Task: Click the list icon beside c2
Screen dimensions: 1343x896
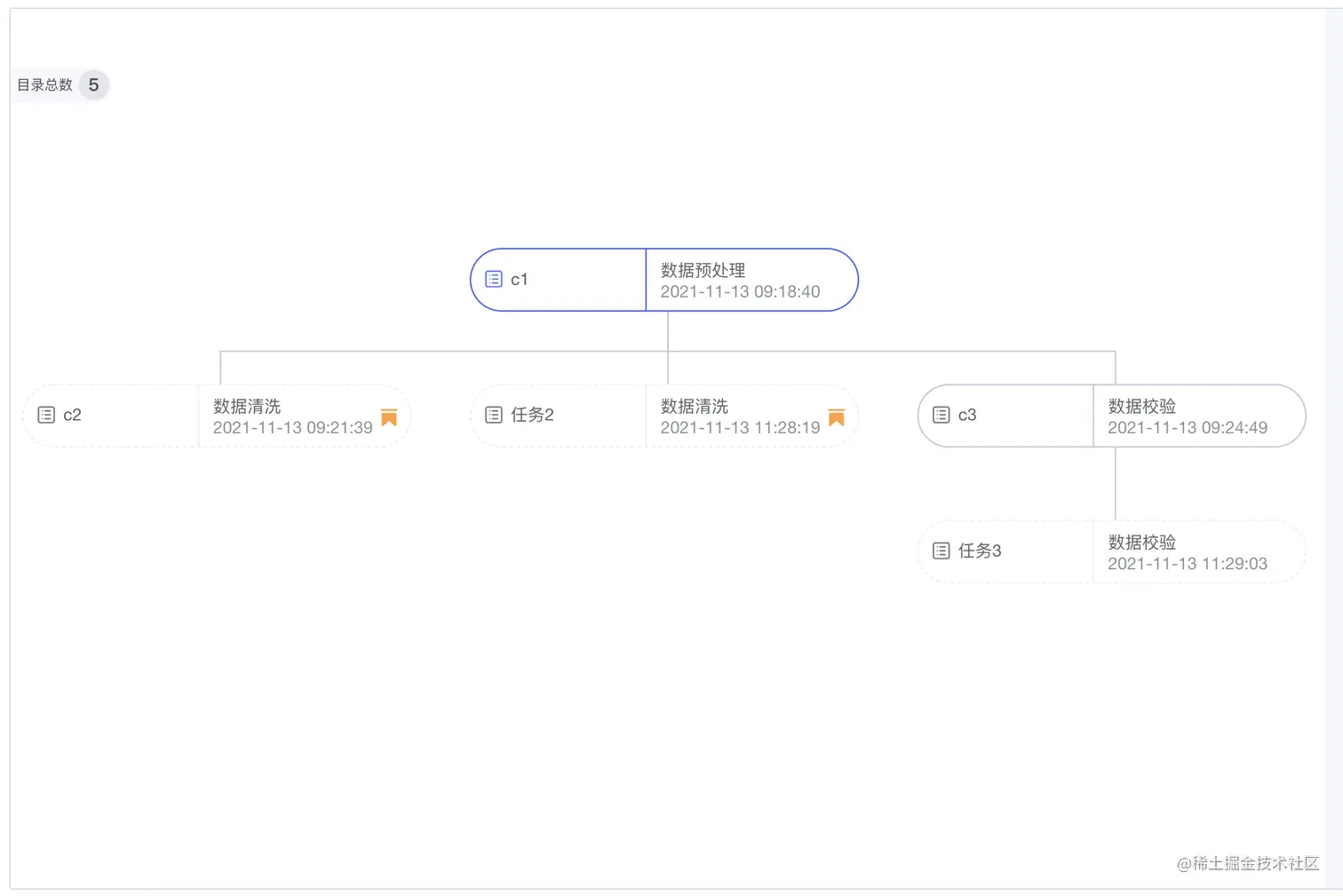Action: point(46,415)
